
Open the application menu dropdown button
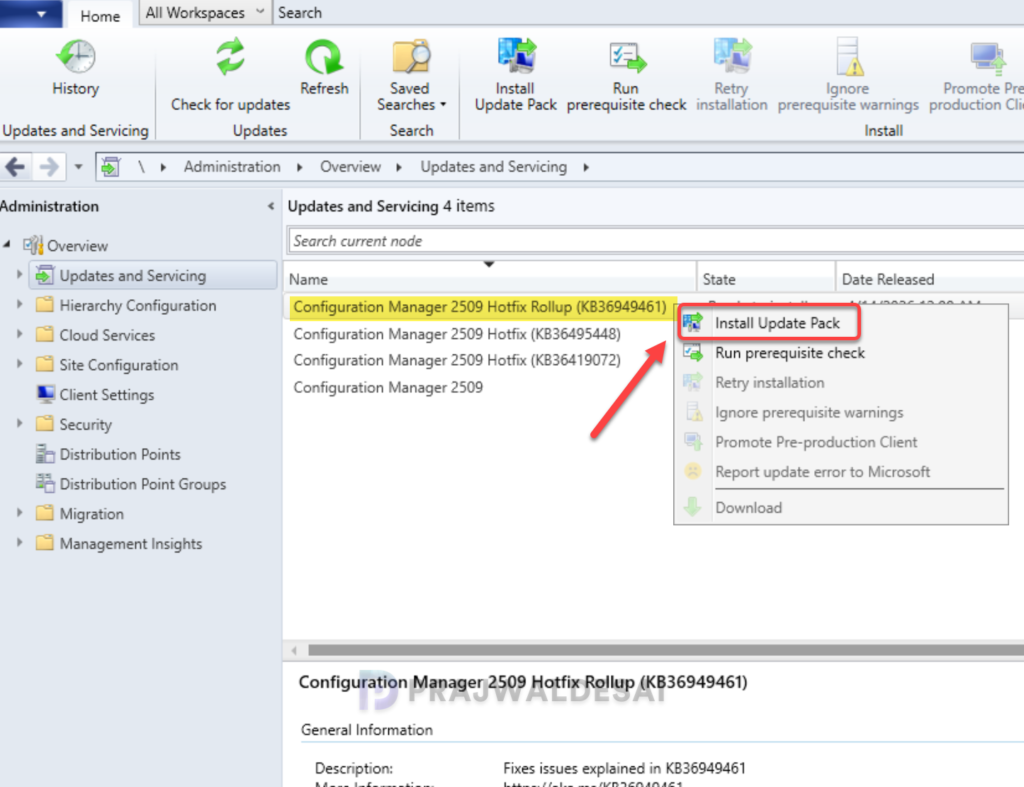[31, 13]
